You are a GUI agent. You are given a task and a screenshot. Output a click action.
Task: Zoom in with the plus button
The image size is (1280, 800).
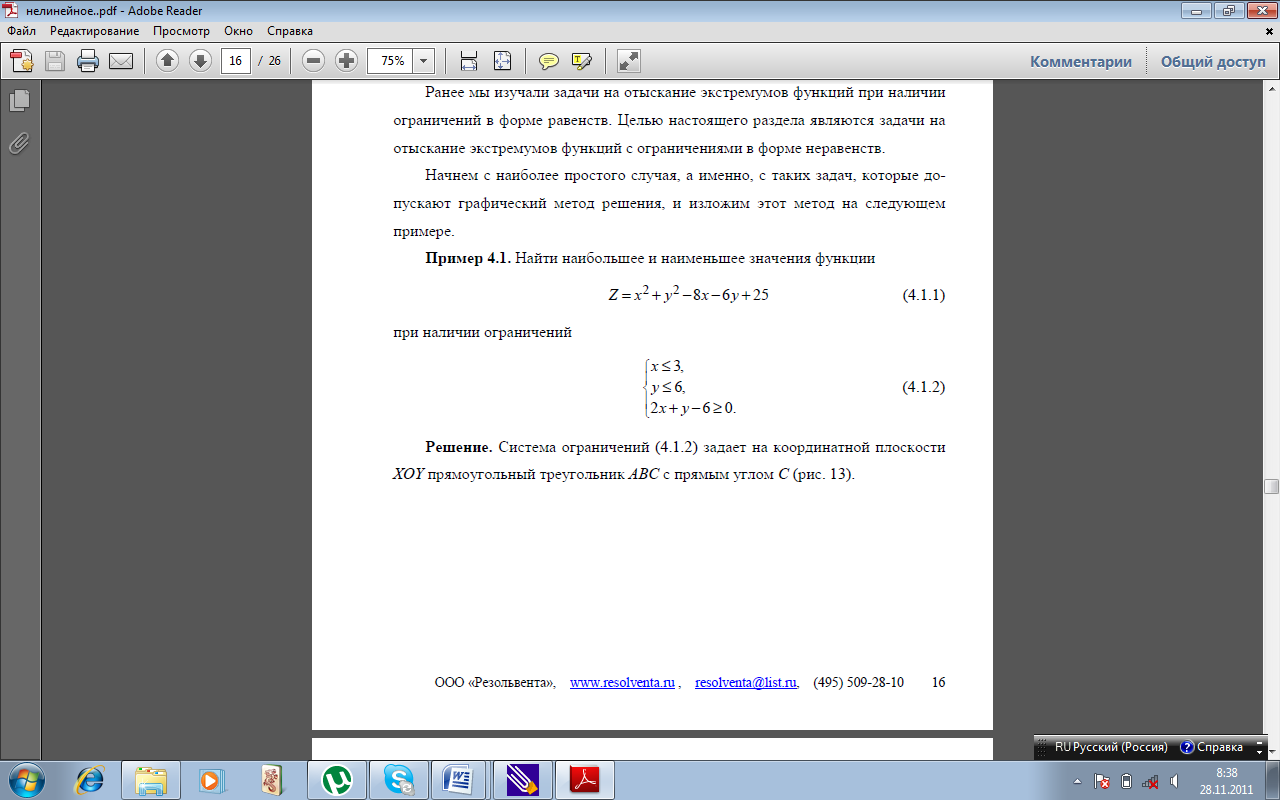[346, 61]
